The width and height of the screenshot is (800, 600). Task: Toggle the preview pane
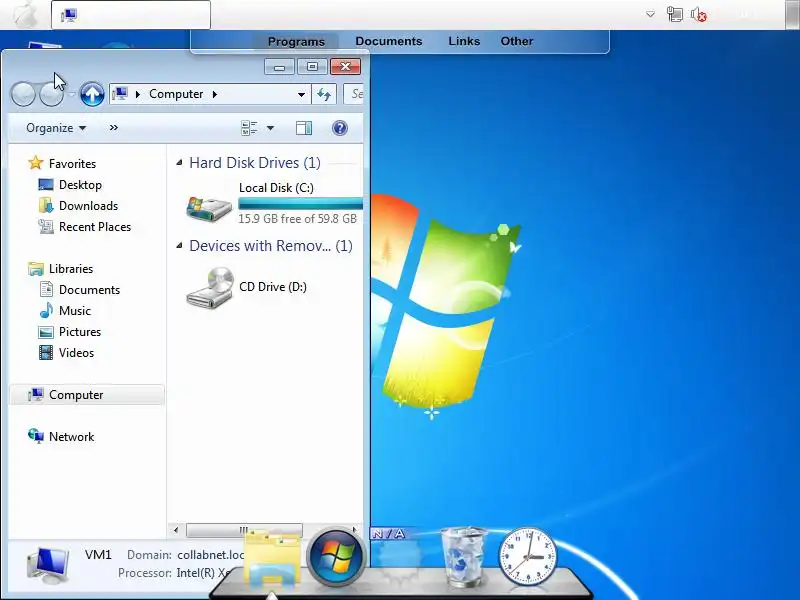[x=304, y=128]
